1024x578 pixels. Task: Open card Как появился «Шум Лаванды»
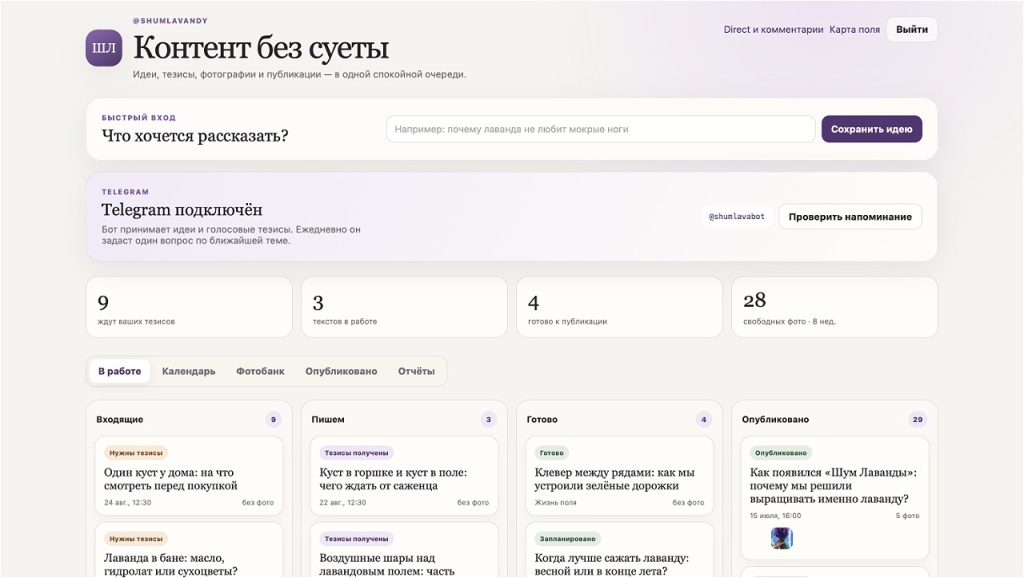pyautogui.click(x=835, y=498)
